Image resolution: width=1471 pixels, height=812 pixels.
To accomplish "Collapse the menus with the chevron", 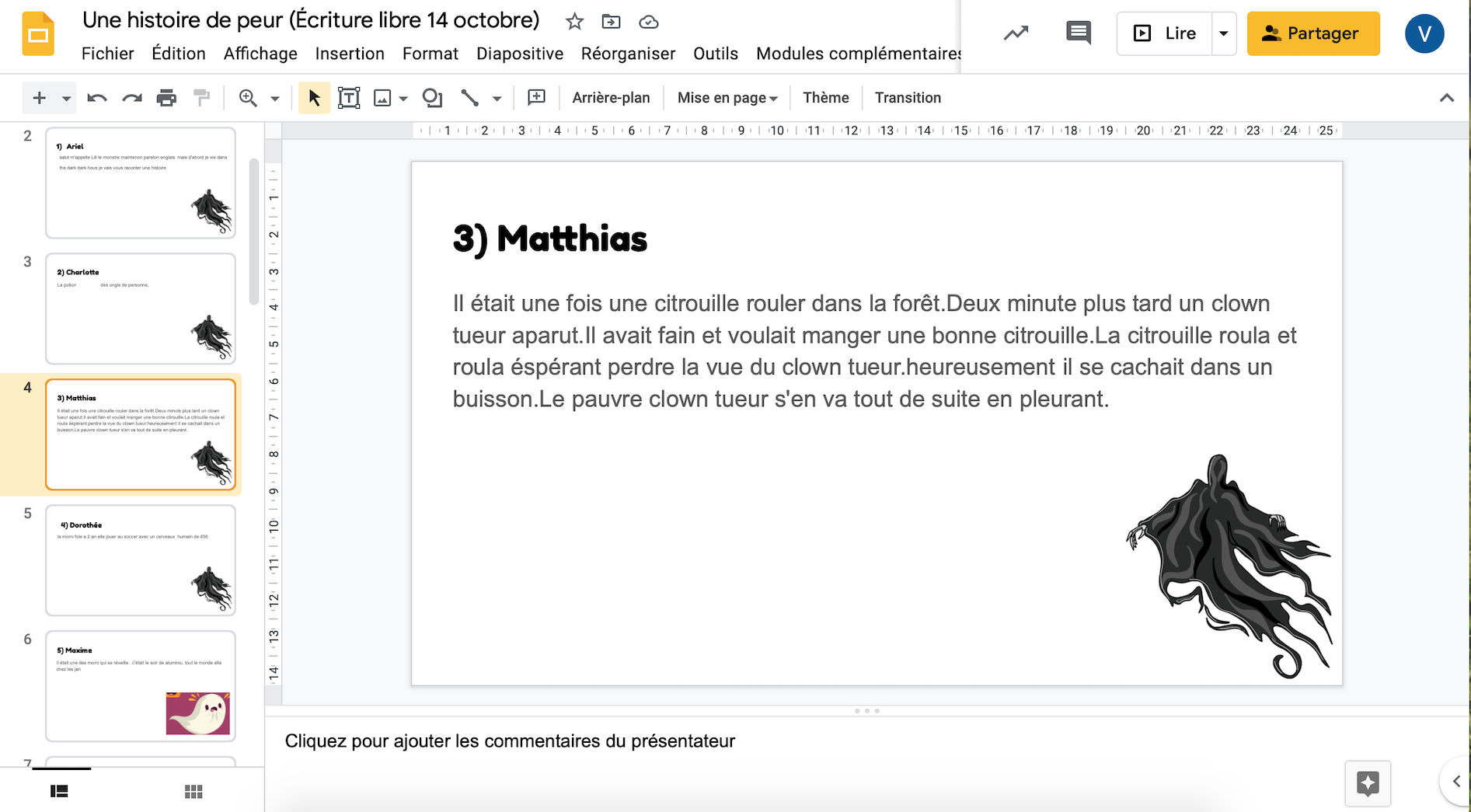I will (x=1446, y=98).
